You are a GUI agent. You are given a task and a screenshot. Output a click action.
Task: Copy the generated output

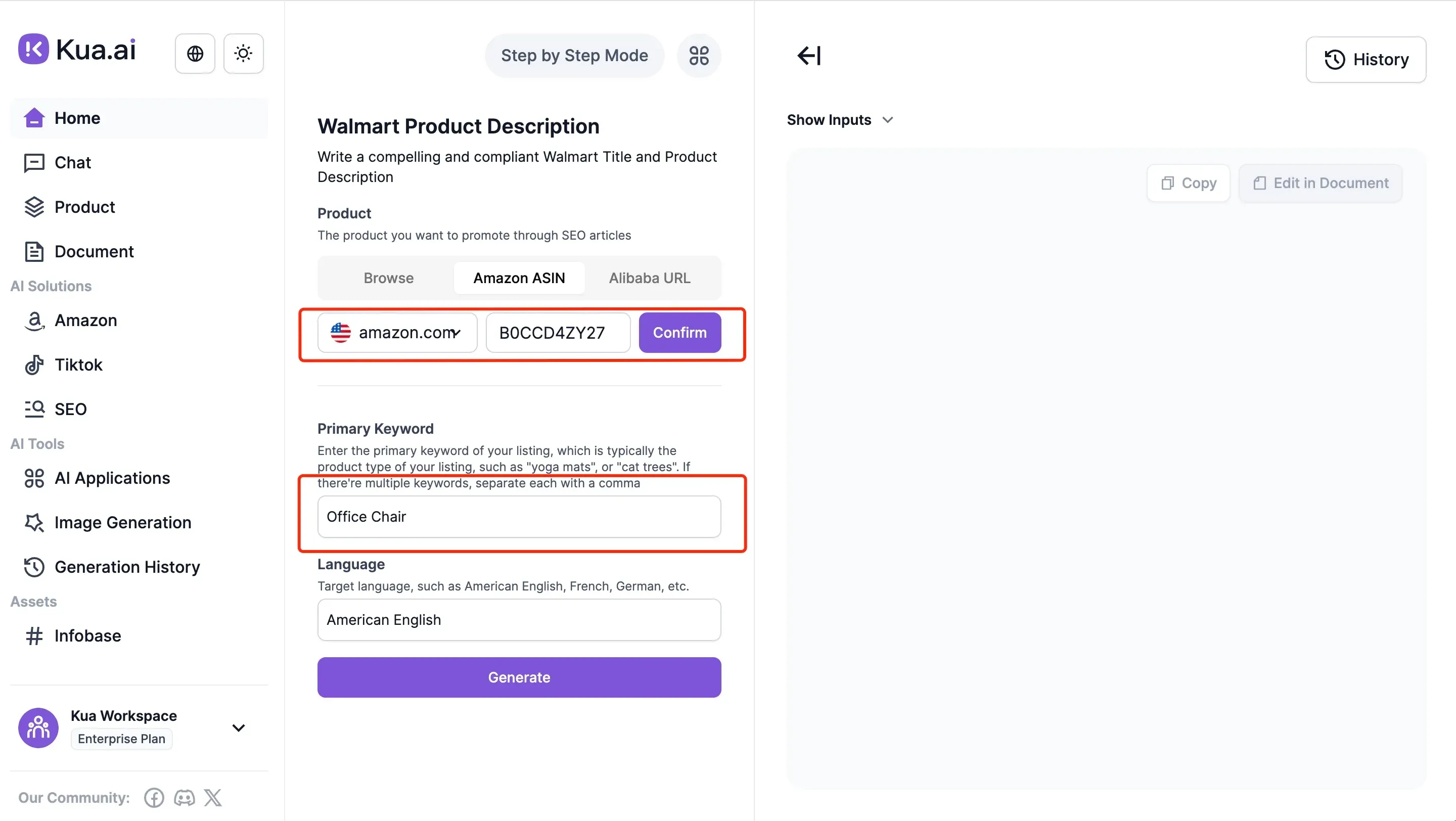coord(1188,183)
